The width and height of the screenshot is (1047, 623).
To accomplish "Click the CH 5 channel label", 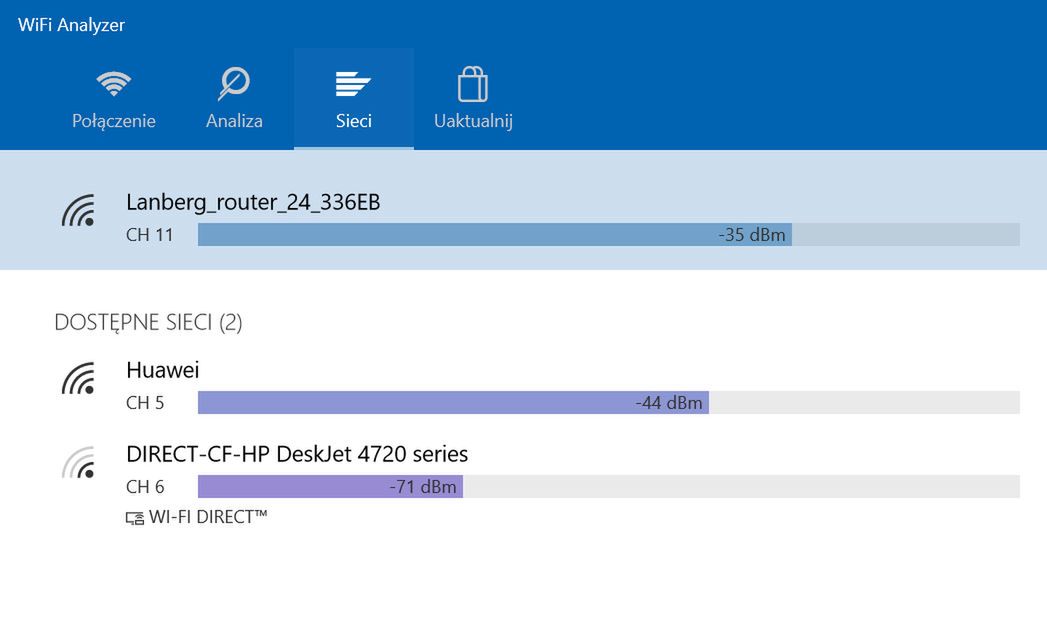I will click(145, 403).
